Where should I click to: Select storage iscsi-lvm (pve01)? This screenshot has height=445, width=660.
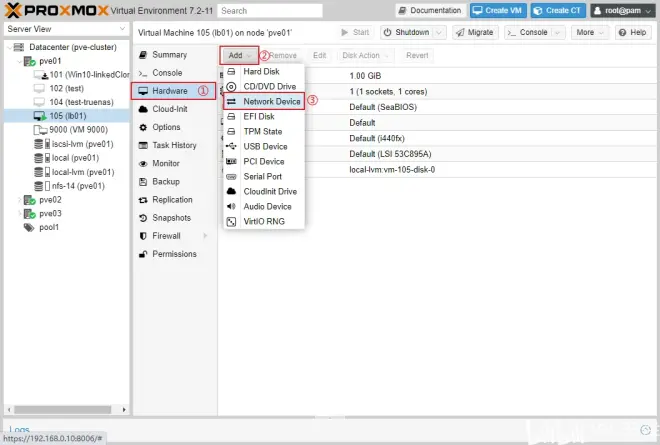point(67,144)
